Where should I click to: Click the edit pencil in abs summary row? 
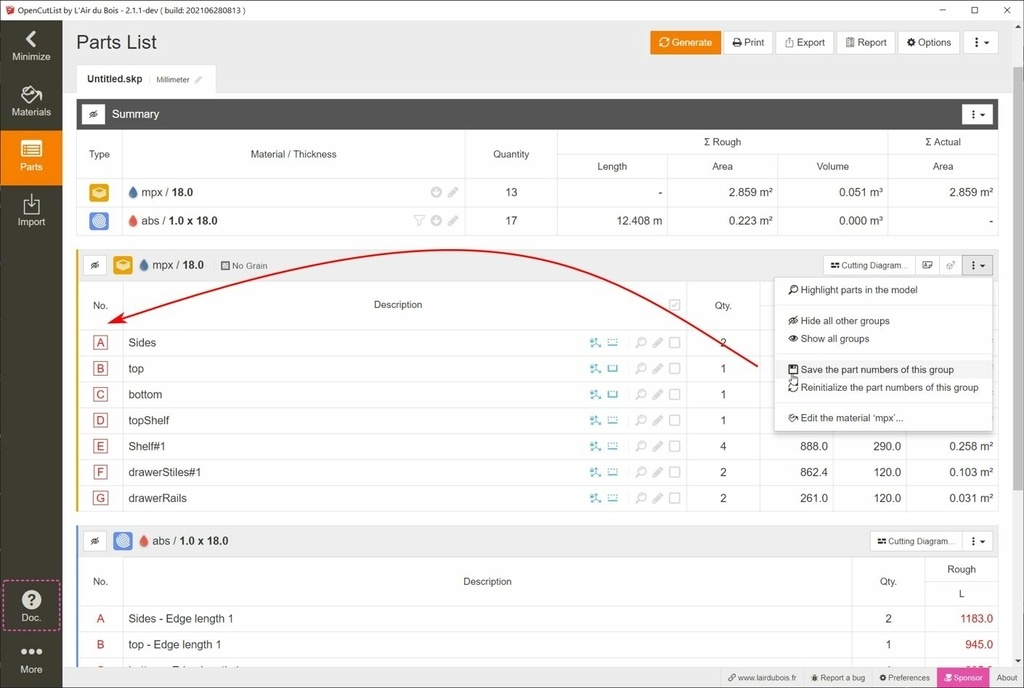453,221
